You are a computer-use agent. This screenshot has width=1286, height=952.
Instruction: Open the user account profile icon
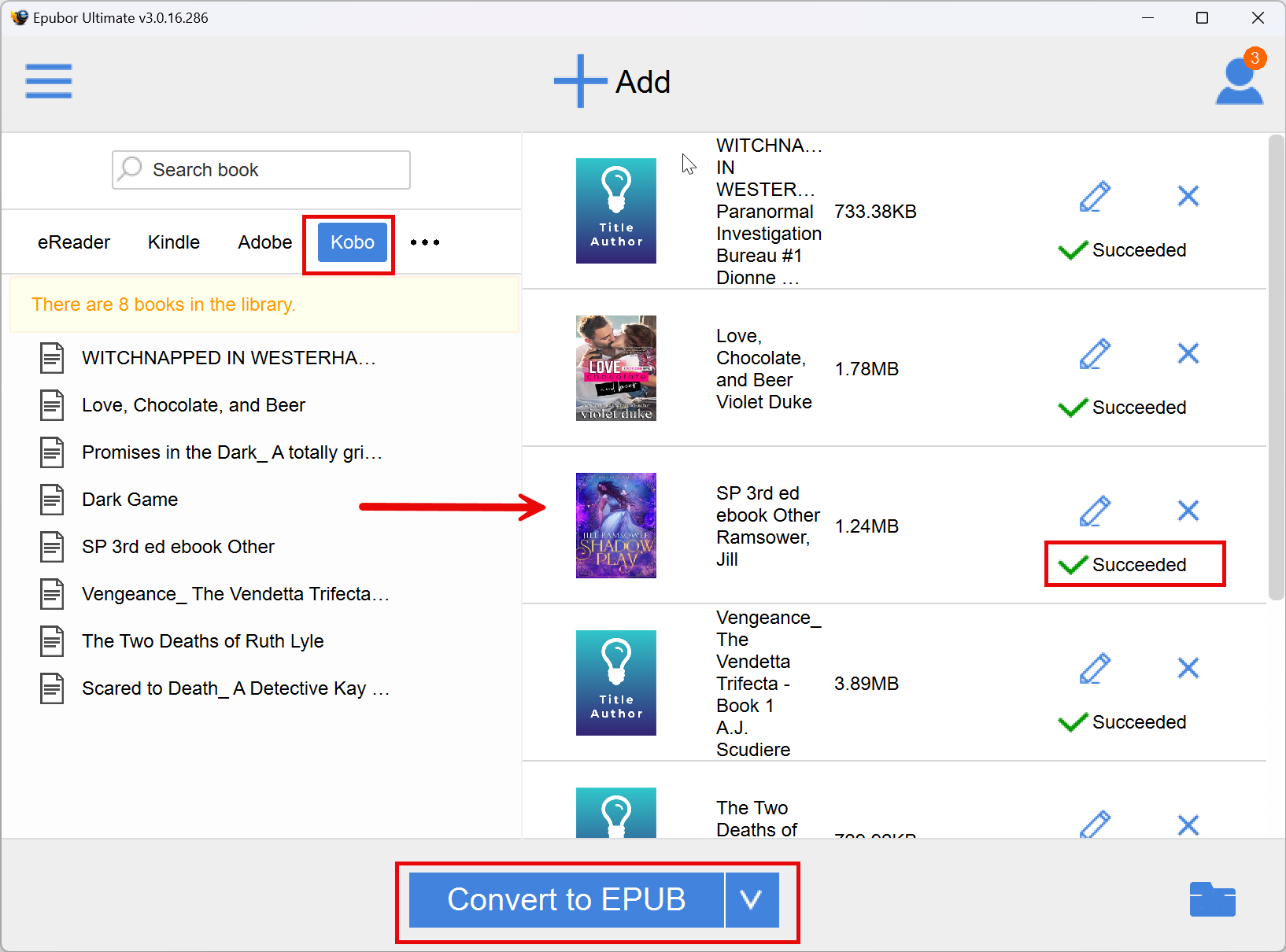click(x=1240, y=81)
